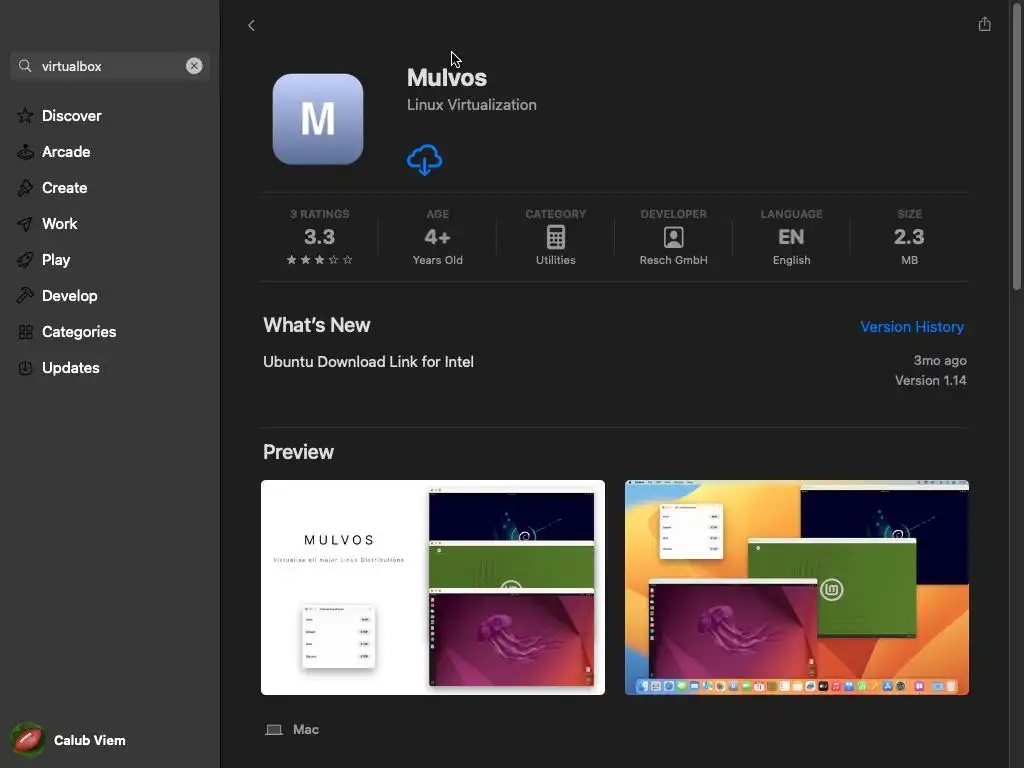Click the Calub Viem avatar picture

pos(27,740)
